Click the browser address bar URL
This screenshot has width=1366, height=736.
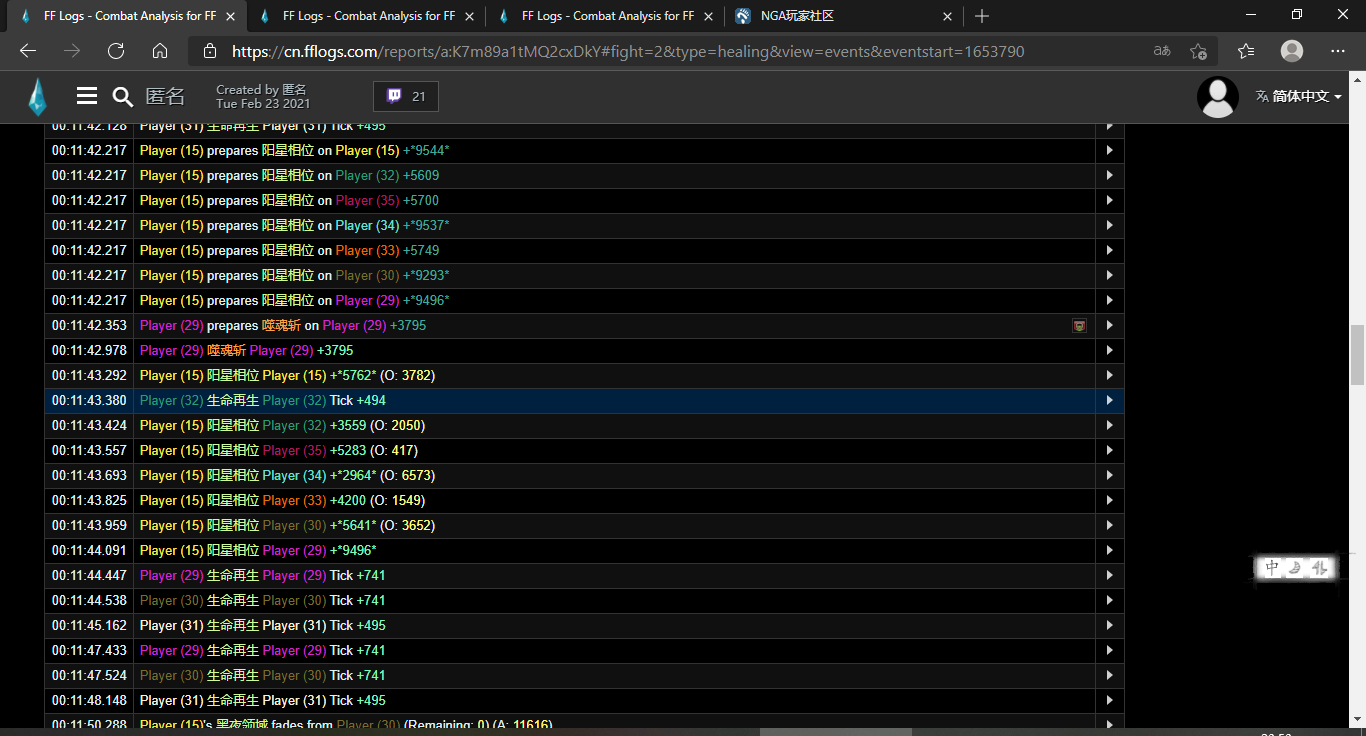click(x=628, y=51)
